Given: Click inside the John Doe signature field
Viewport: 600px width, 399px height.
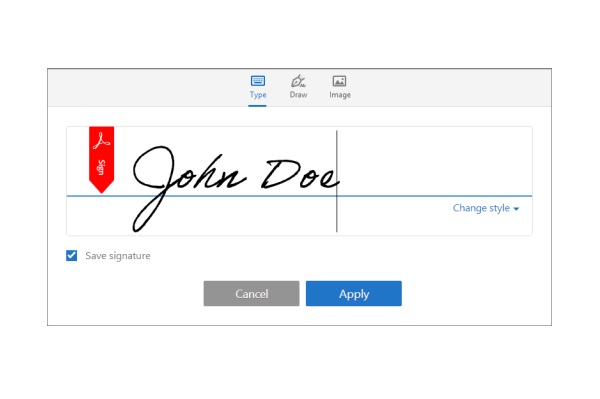Looking at the screenshot, I should 299,181.
